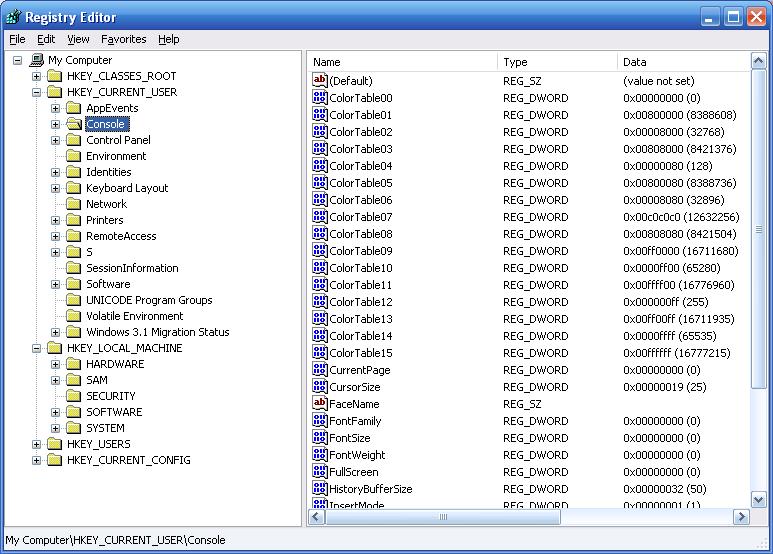Click the DWORD icon beside HistoryBufferSize

pyautogui.click(x=320, y=488)
